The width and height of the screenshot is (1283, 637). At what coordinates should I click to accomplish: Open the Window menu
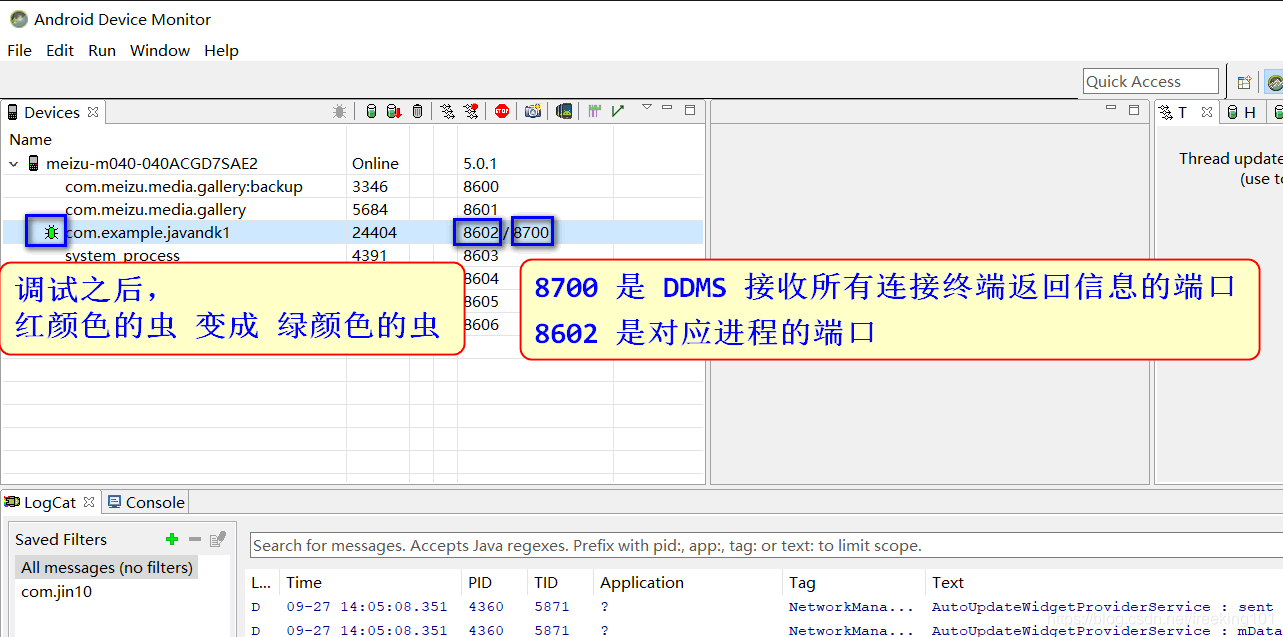pos(160,50)
